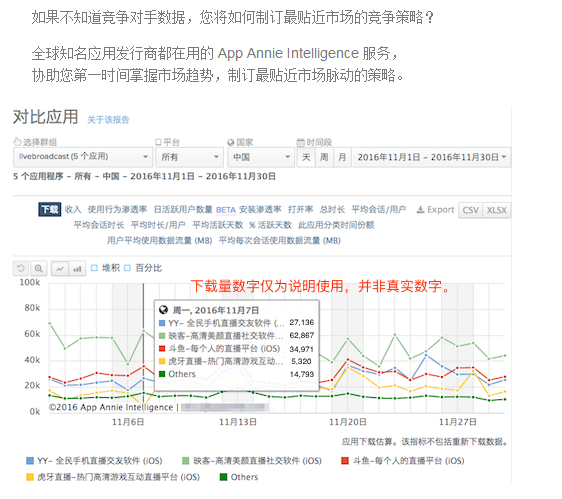
Task: Export data as CSV
Action: [x=471, y=210]
